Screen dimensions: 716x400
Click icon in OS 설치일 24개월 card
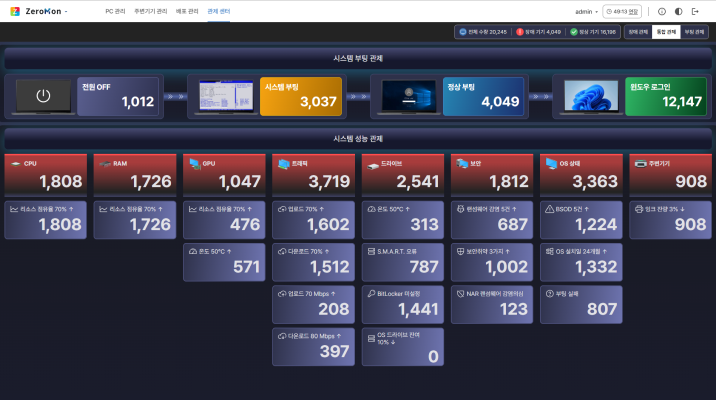click(550, 251)
